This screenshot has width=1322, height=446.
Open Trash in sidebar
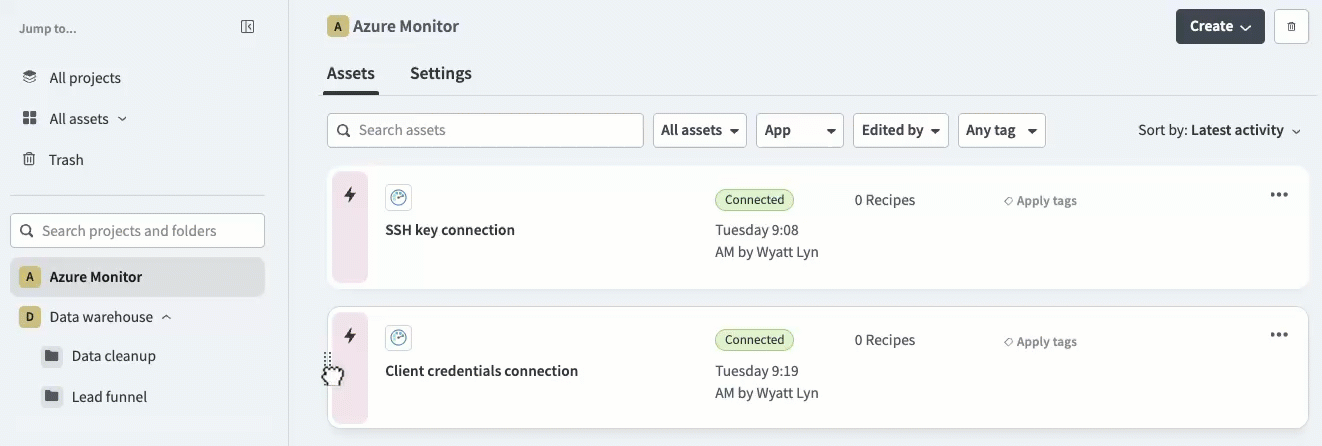(x=66, y=160)
